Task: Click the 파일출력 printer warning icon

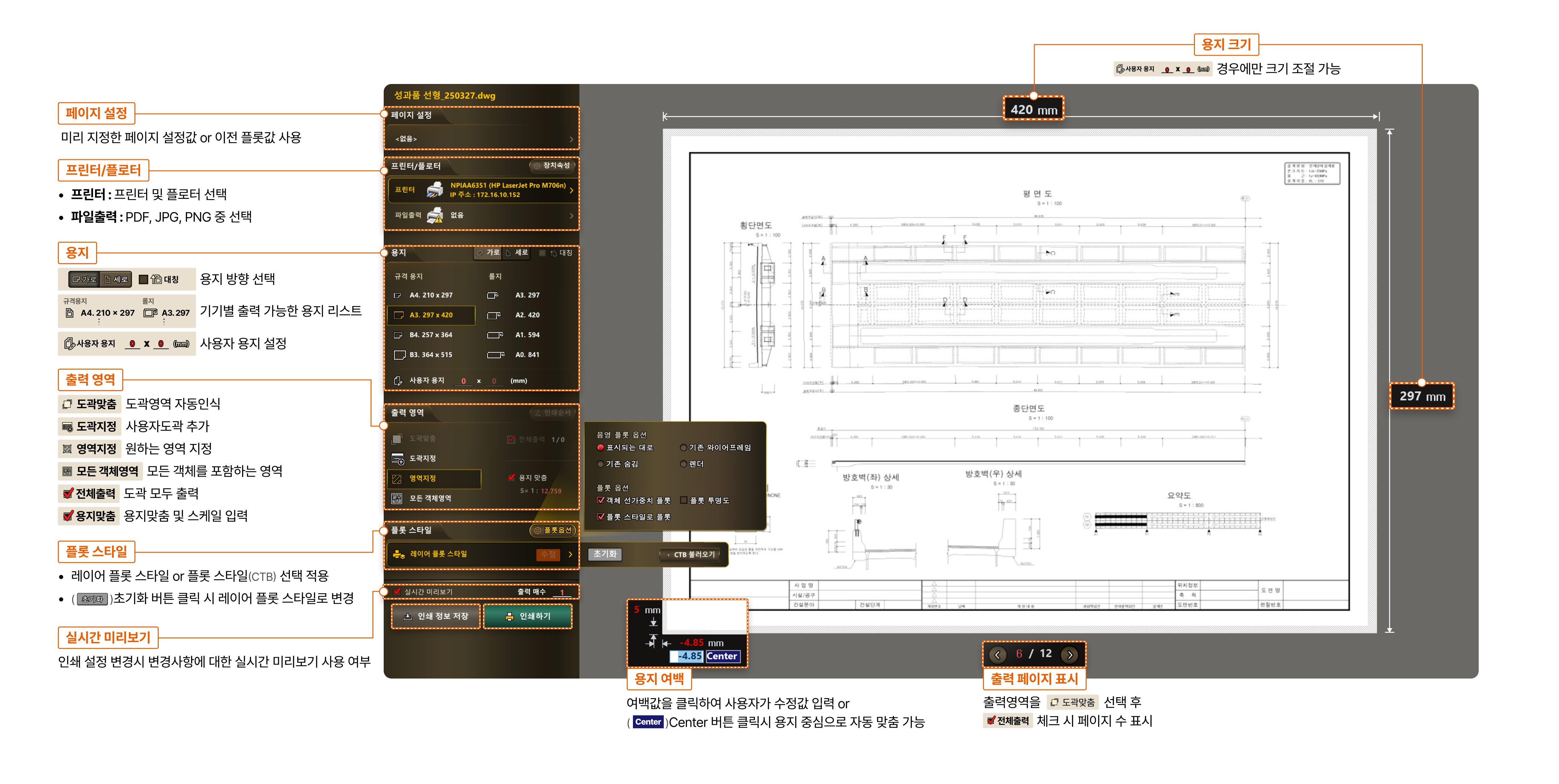Action: (x=434, y=215)
